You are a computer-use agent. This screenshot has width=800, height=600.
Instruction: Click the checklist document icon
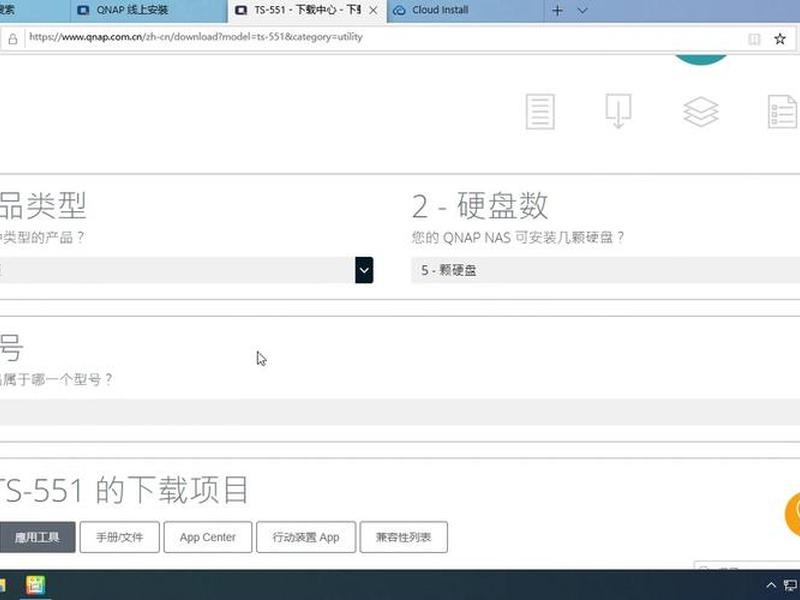(783, 111)
